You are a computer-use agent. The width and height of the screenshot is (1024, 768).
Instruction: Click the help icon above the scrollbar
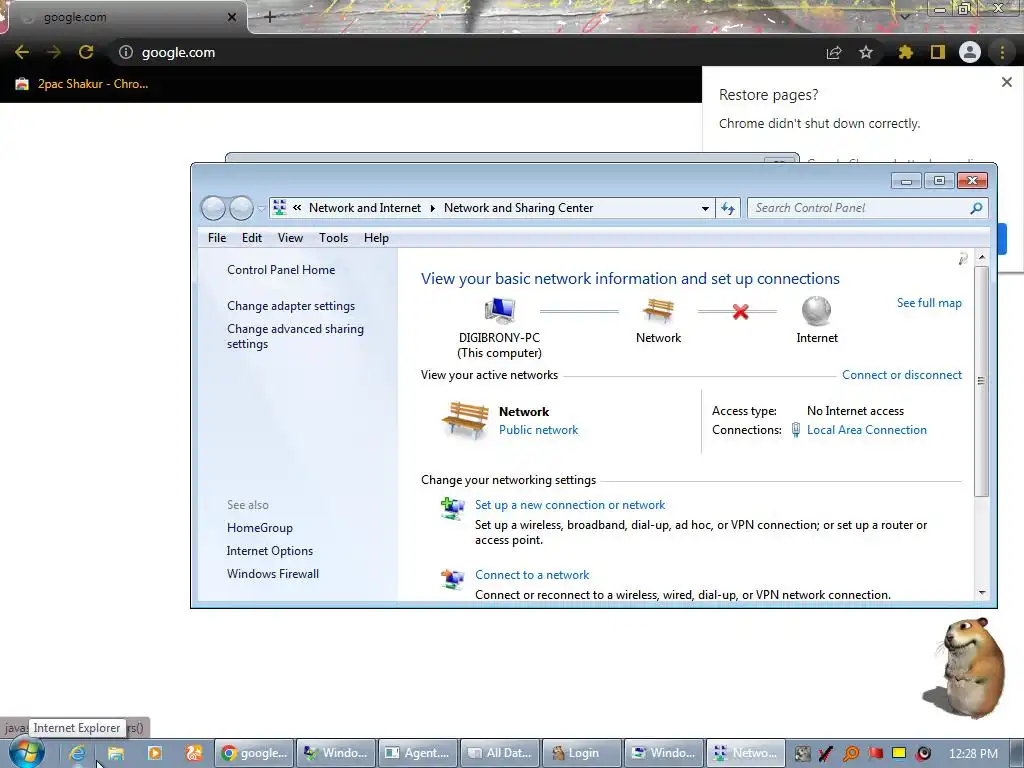(x=963, y=259)
